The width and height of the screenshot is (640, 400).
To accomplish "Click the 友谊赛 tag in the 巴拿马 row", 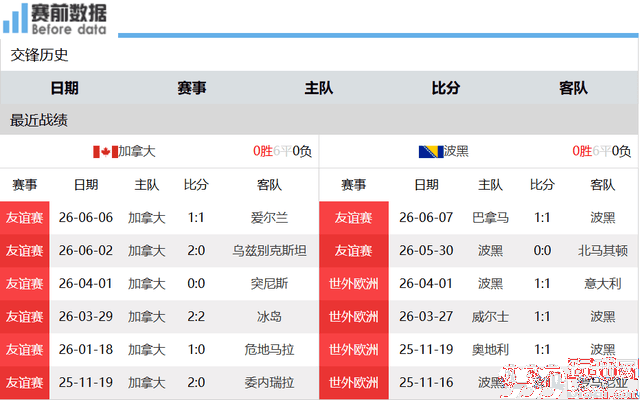I will coord(354,218).
